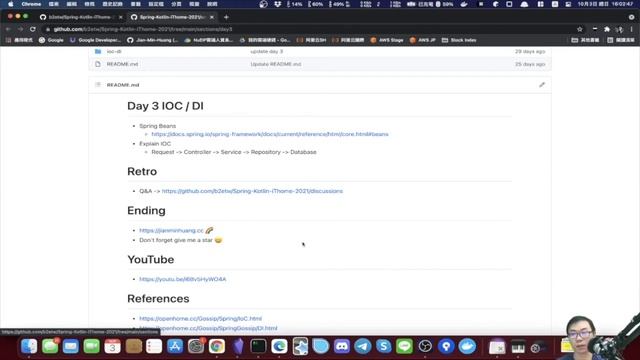The image size is (640, 360).
Task: Launch Skype from the dock
Action: (383, 347)
